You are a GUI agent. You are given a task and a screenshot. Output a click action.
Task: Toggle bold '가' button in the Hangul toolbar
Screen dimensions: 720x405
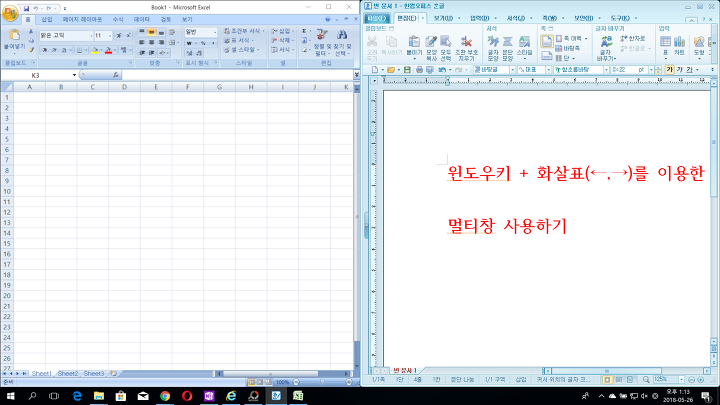pyautogui.click(x=669, y=70)
